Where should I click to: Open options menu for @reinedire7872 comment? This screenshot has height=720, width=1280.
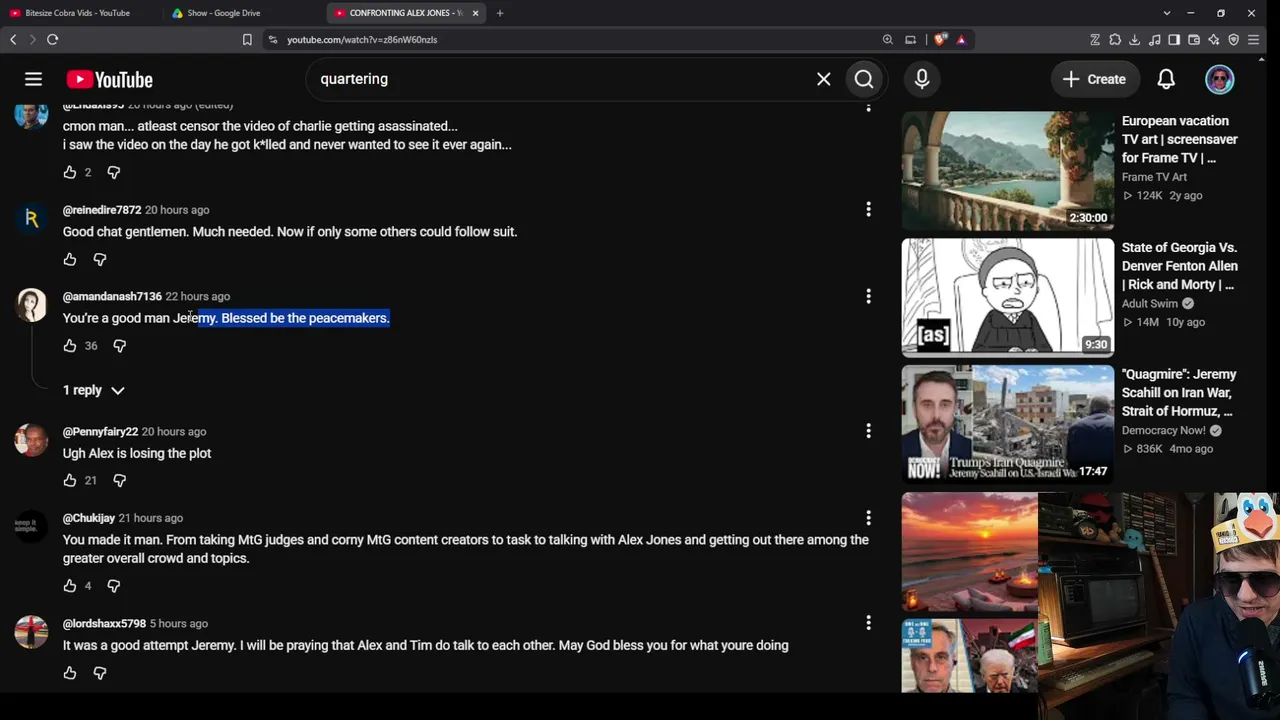coord(868,209)
